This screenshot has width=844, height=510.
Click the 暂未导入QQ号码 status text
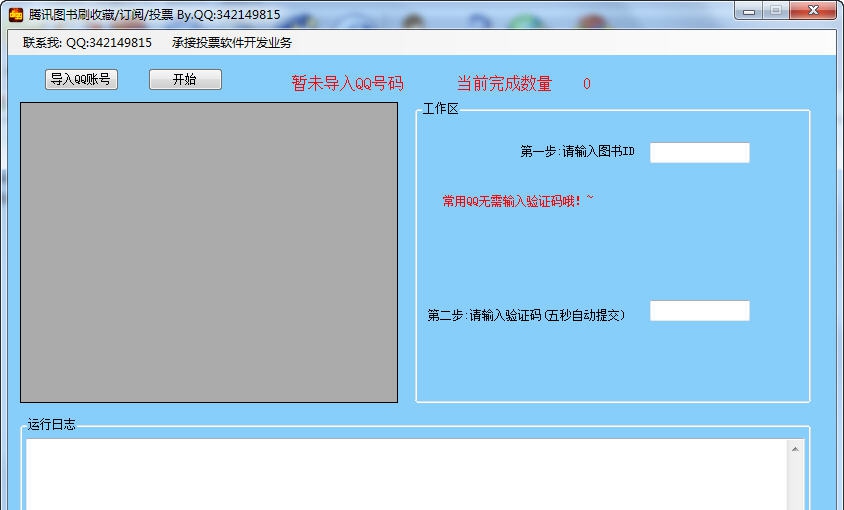pyautogui.click(x=347, y=83)
